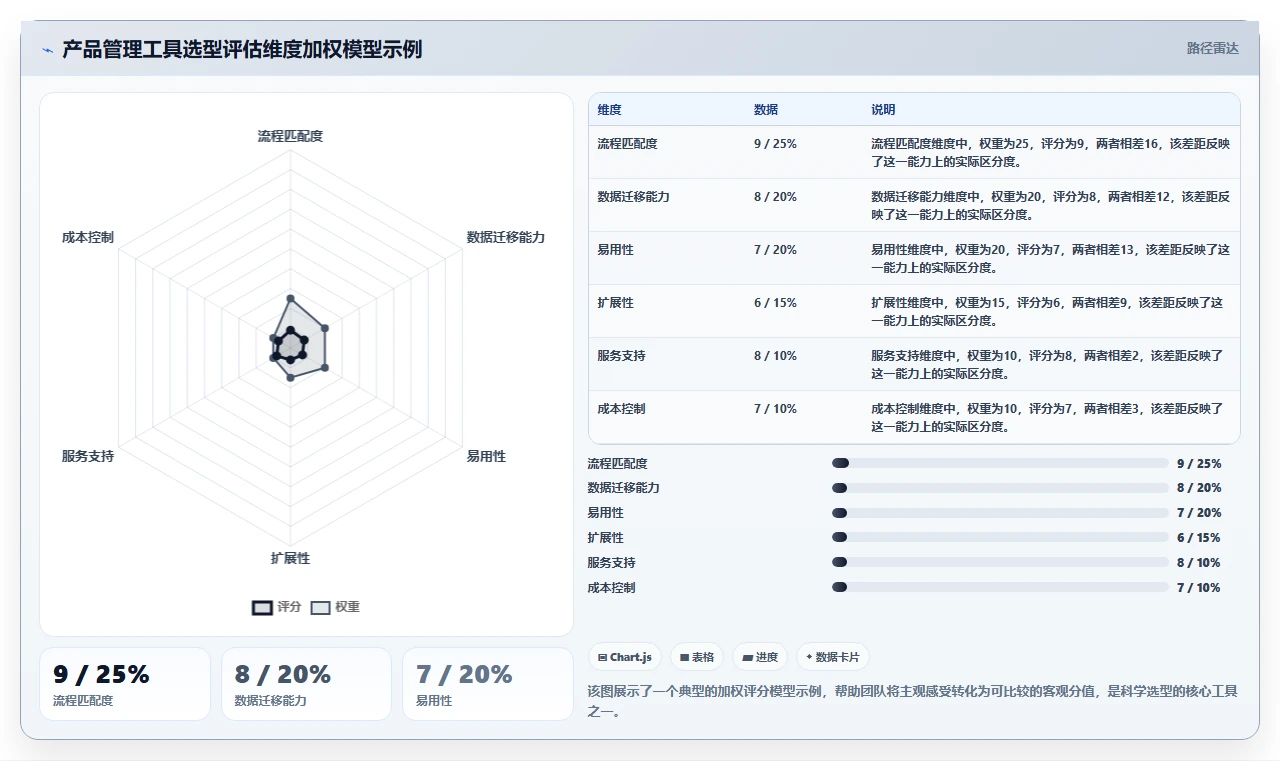The height and width of the screenshot is (761, 1280).
Task: Click the 数据 column header
Action: pyautogui.click(x=766, y=110)
